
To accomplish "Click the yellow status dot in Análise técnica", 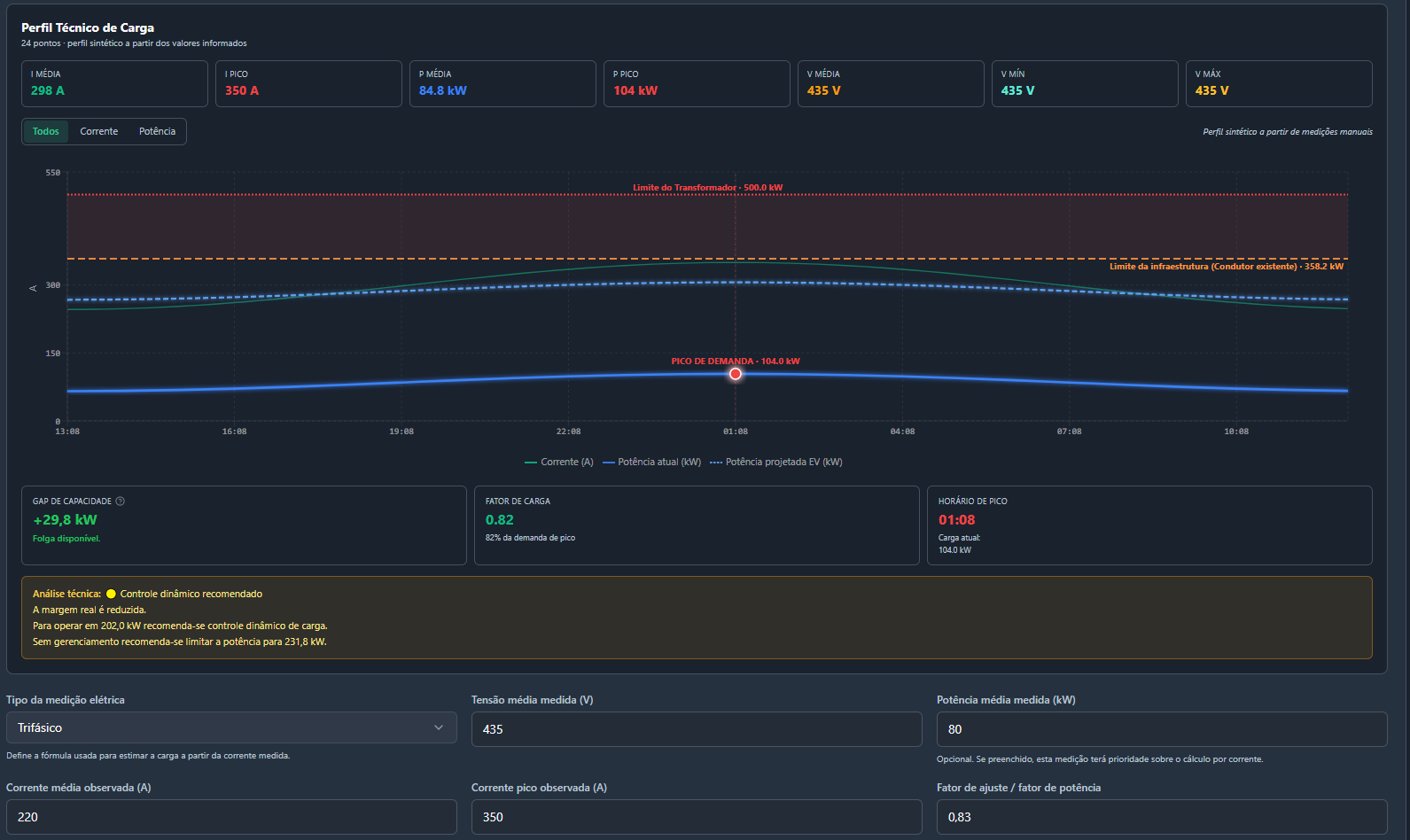I will [111, 595].
